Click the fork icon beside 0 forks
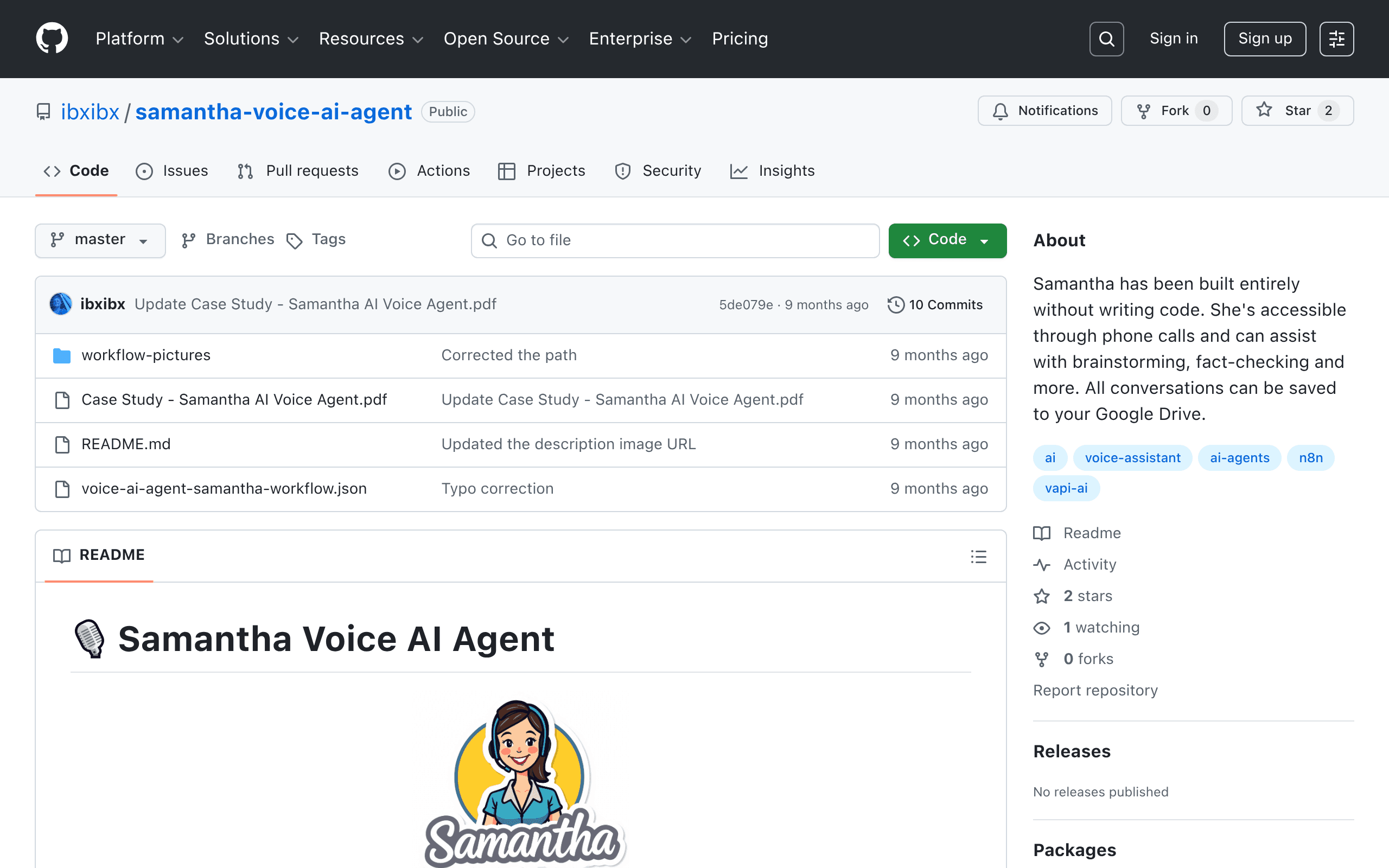 pos(1042,660)
